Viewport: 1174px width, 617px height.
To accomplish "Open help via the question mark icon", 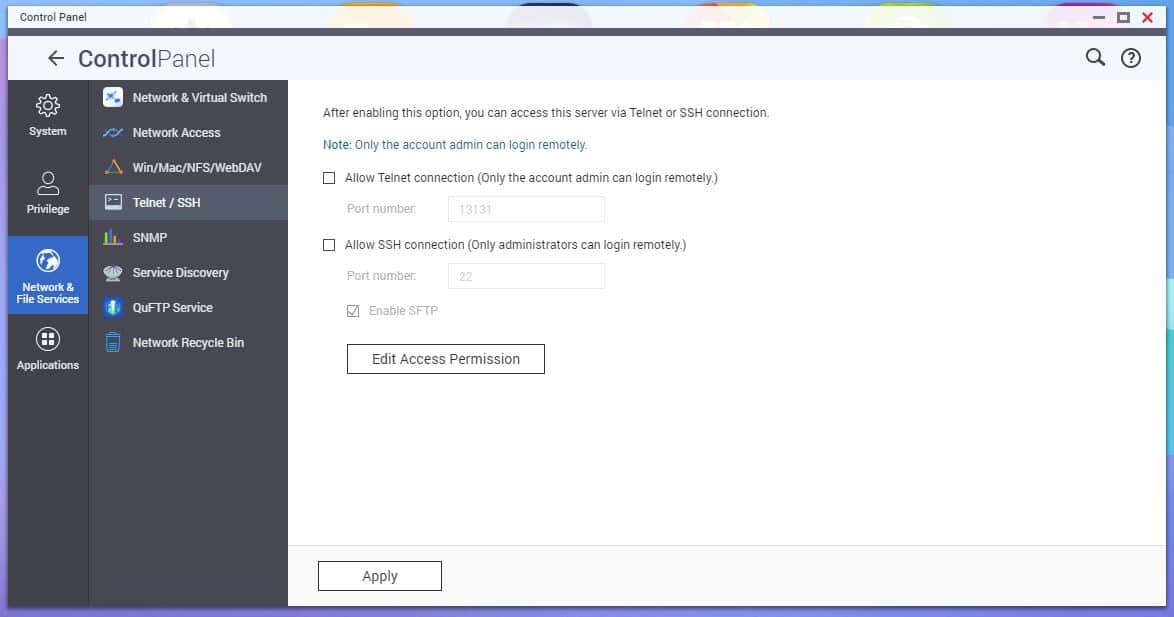I will (x=1131, y=58).
